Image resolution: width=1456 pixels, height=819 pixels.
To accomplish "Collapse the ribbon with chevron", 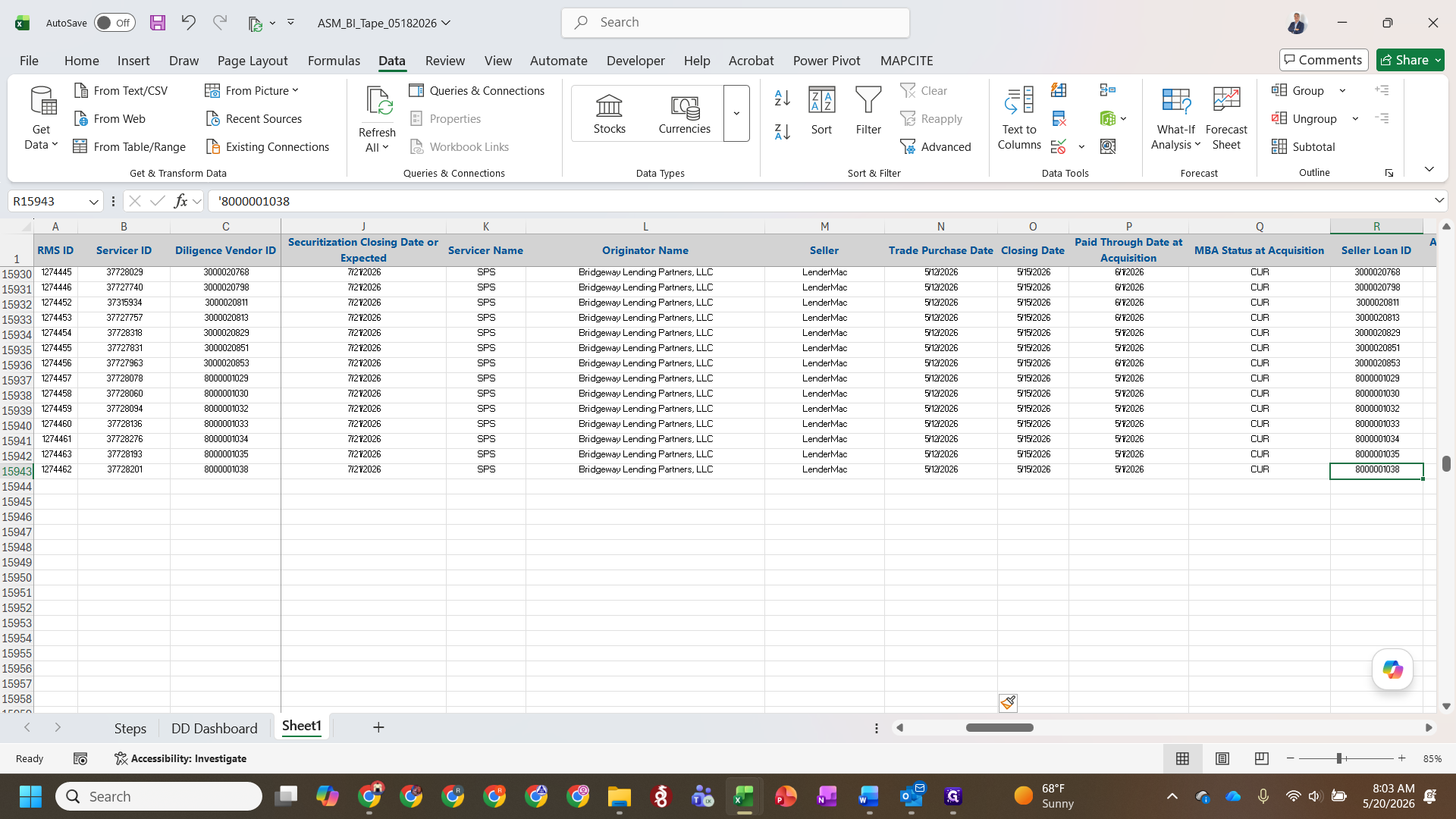I will click(x=1429, y=169).
